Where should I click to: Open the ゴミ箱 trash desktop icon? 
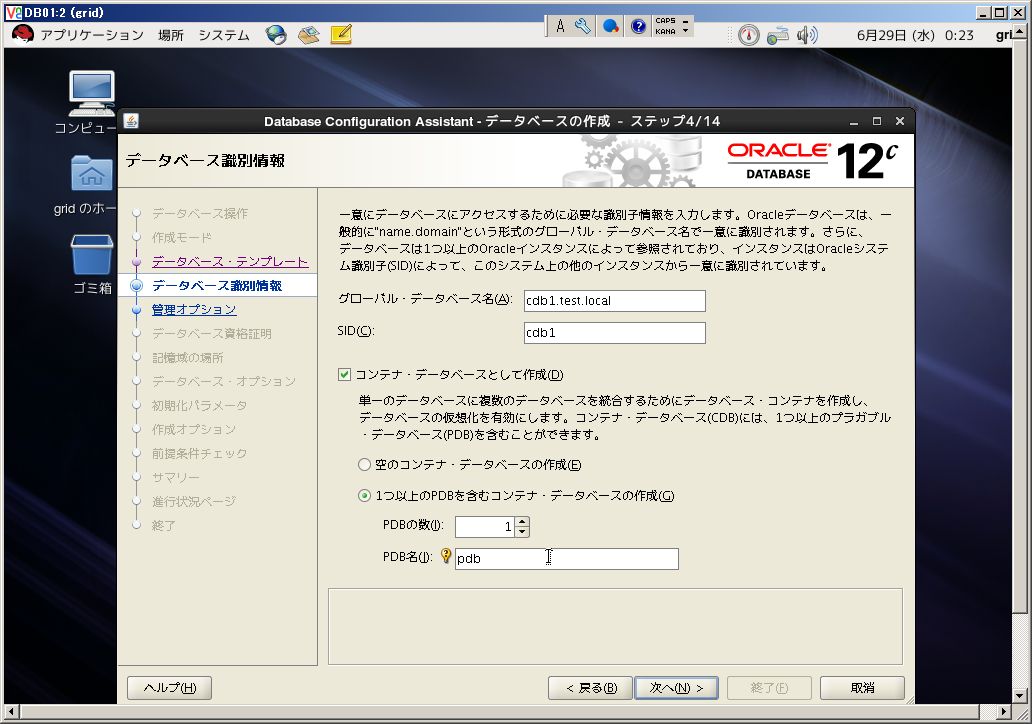coord(91,265)
